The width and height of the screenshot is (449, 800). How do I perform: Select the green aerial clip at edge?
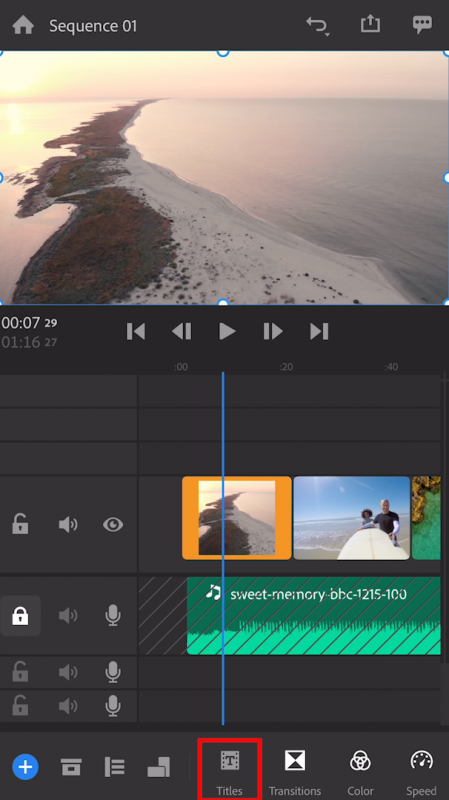[x=426, y=518]
